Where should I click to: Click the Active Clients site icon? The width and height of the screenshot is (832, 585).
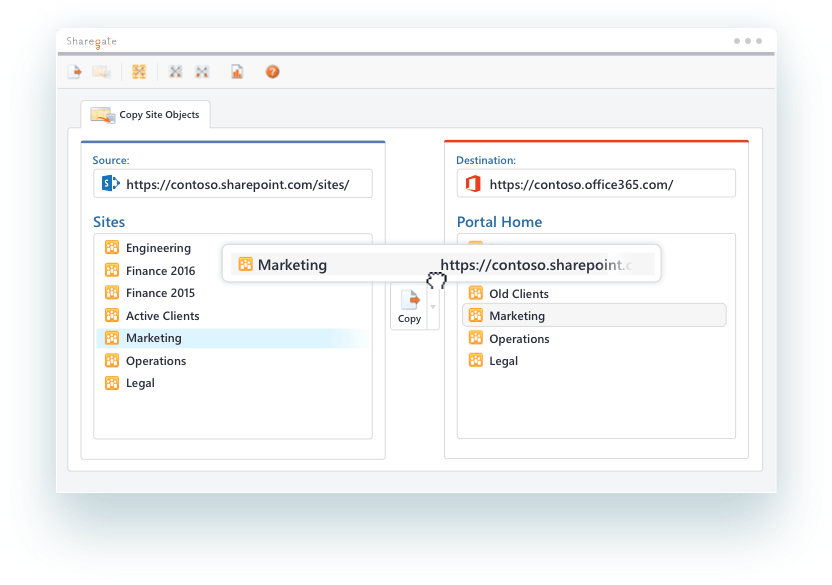click(x=112, y=315)
